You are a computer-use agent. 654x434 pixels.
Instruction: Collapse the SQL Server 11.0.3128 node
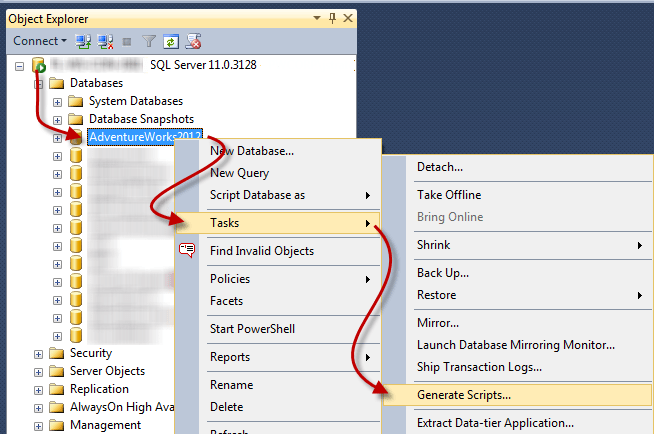[19, 66]
